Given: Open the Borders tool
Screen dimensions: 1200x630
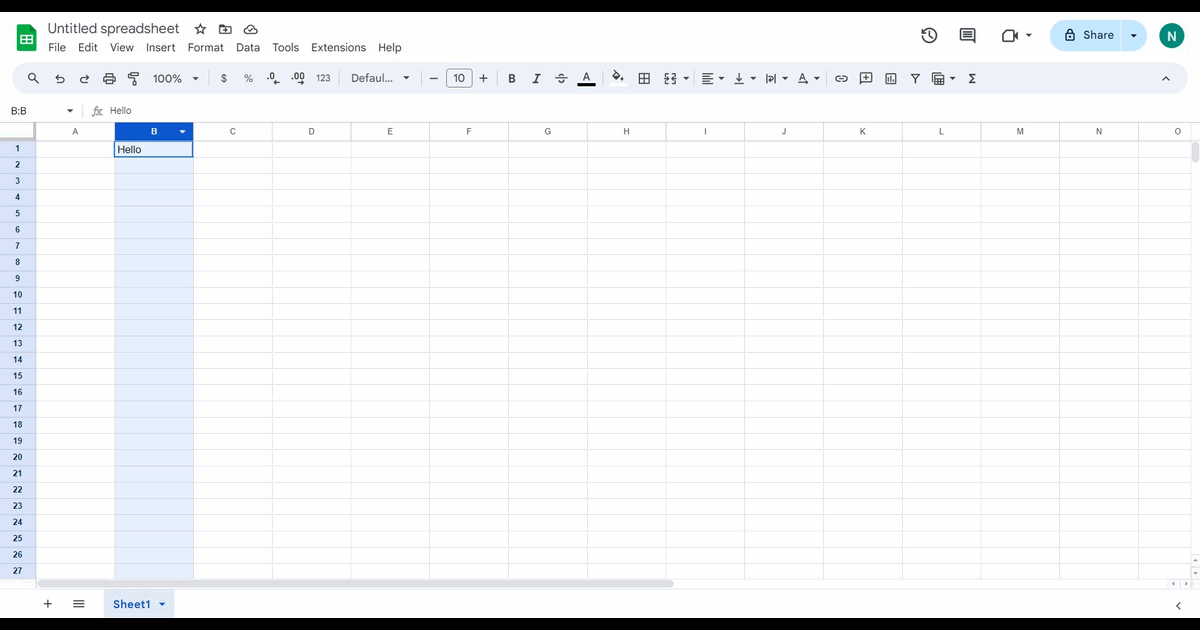Looking at the screenshot, I should 645,78.
